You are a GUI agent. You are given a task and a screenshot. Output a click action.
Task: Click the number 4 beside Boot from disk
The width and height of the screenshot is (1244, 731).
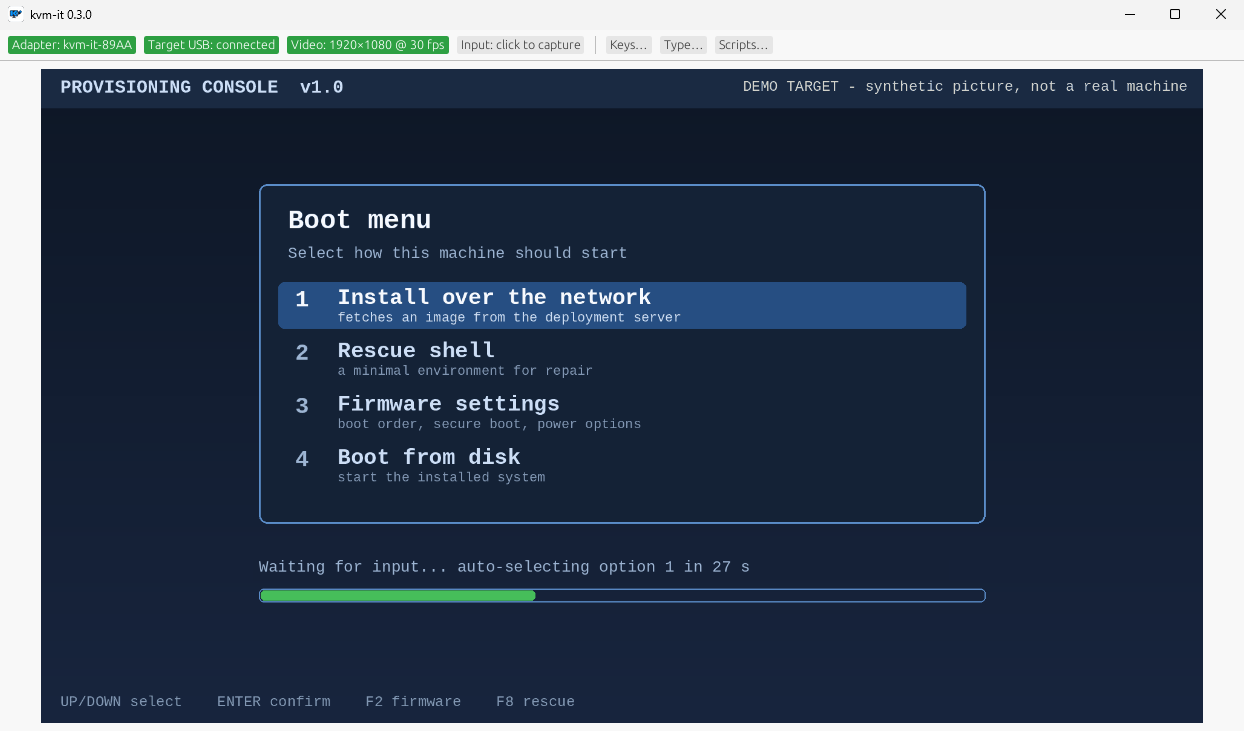(302, 459)
